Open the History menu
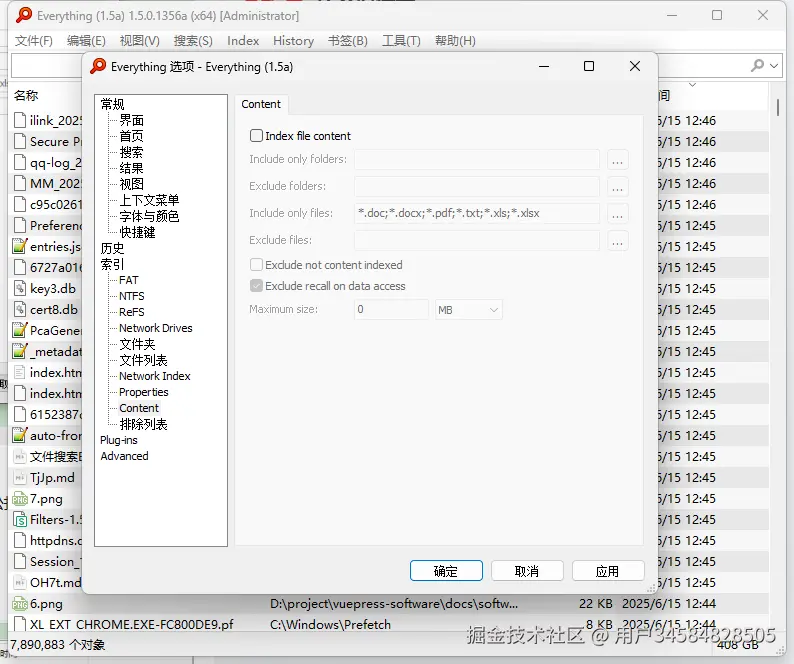The height and width of the screenshot is (664, 794). [x=294, y=41]
